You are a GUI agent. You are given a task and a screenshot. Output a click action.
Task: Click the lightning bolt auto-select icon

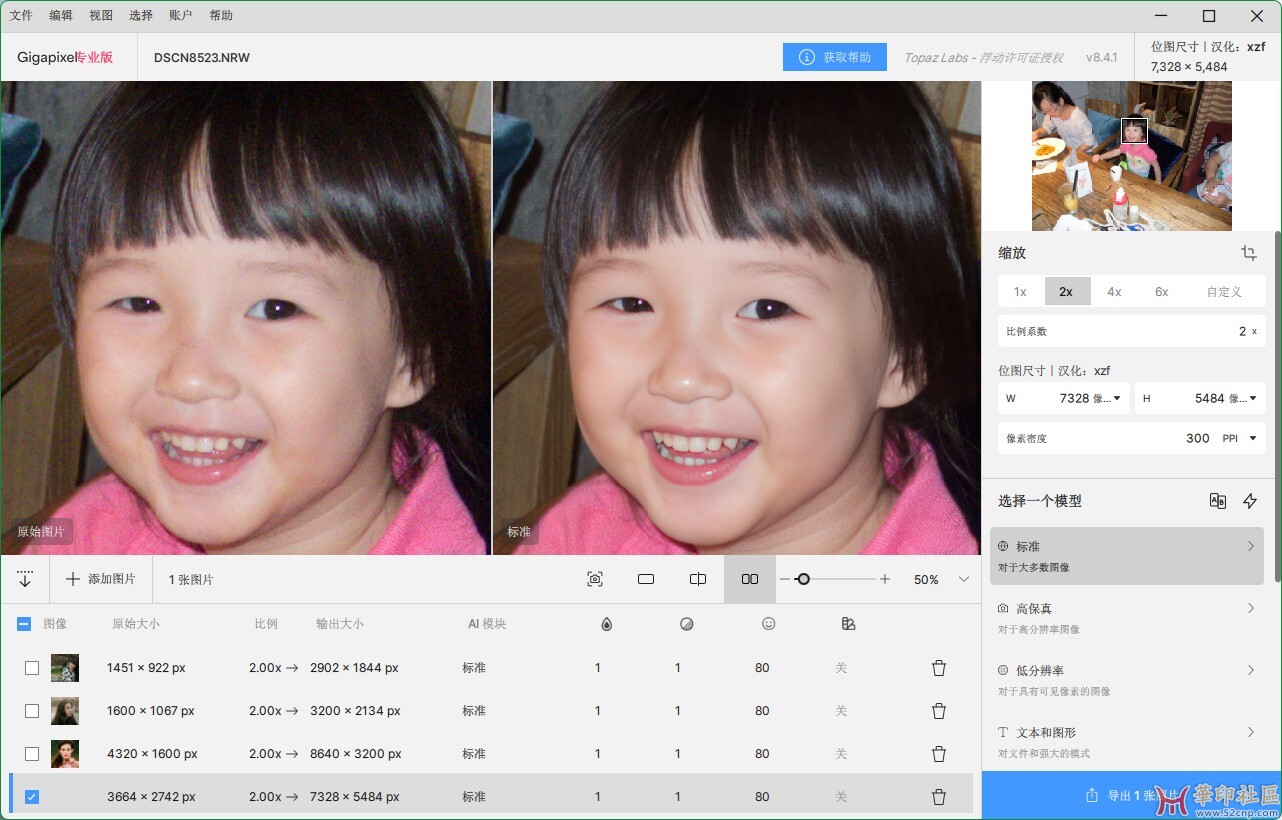(1250, 501)
